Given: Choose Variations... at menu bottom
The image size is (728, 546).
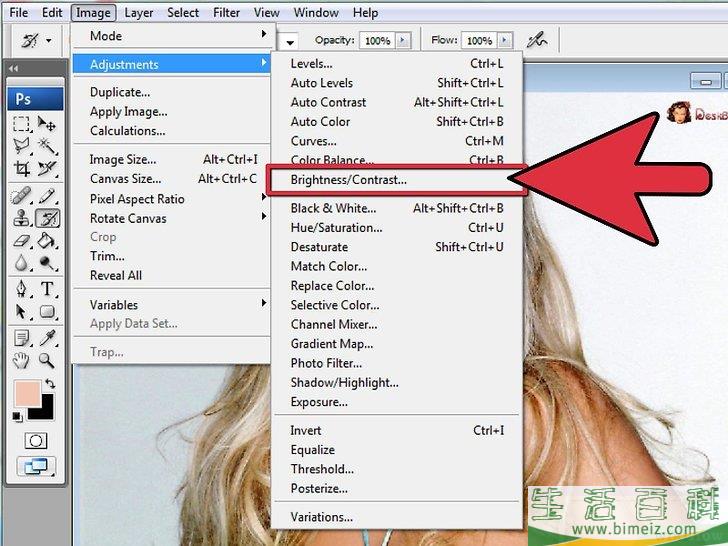Looking at the screenshot, I should click(396, 517).
